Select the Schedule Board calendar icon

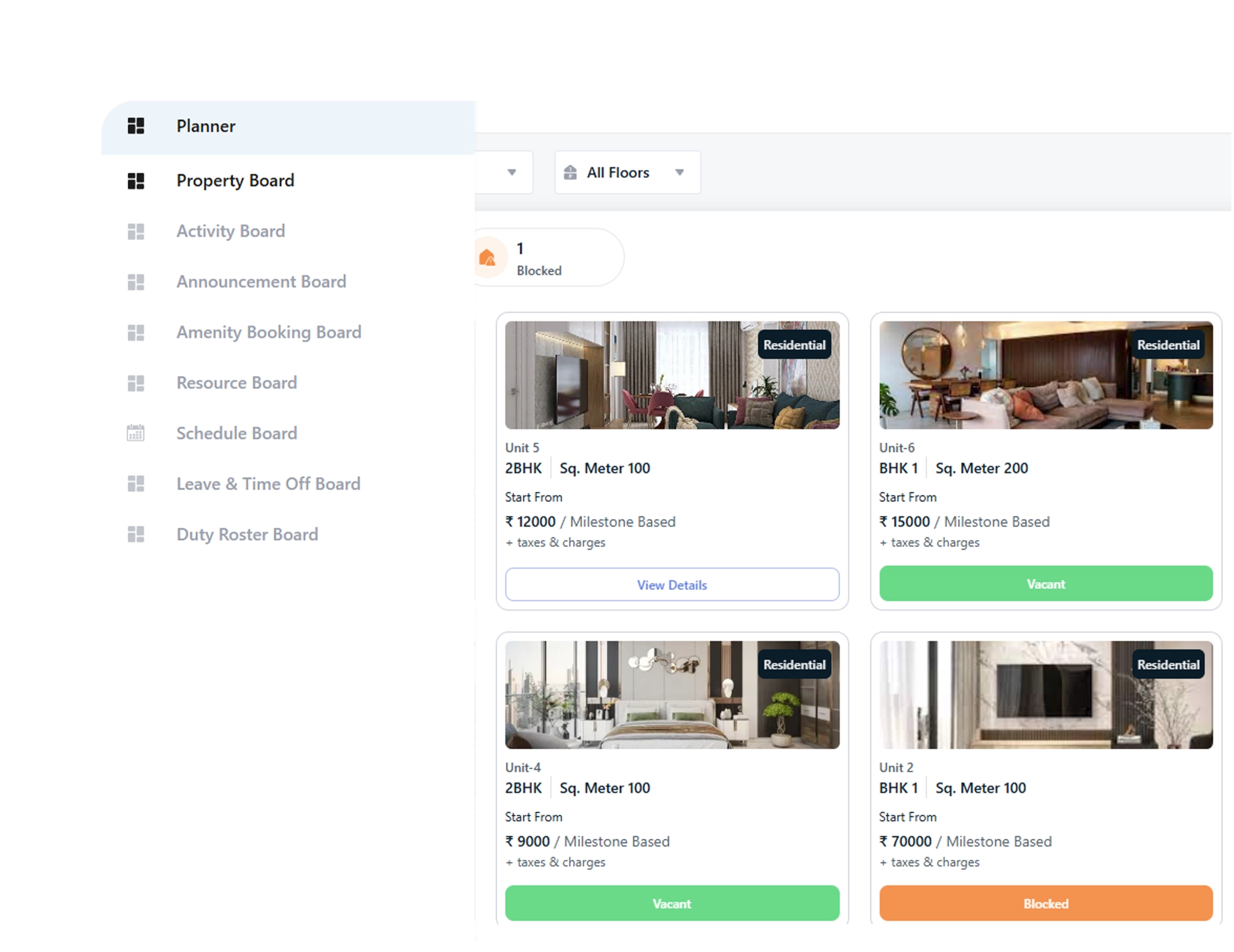point(135,433)
